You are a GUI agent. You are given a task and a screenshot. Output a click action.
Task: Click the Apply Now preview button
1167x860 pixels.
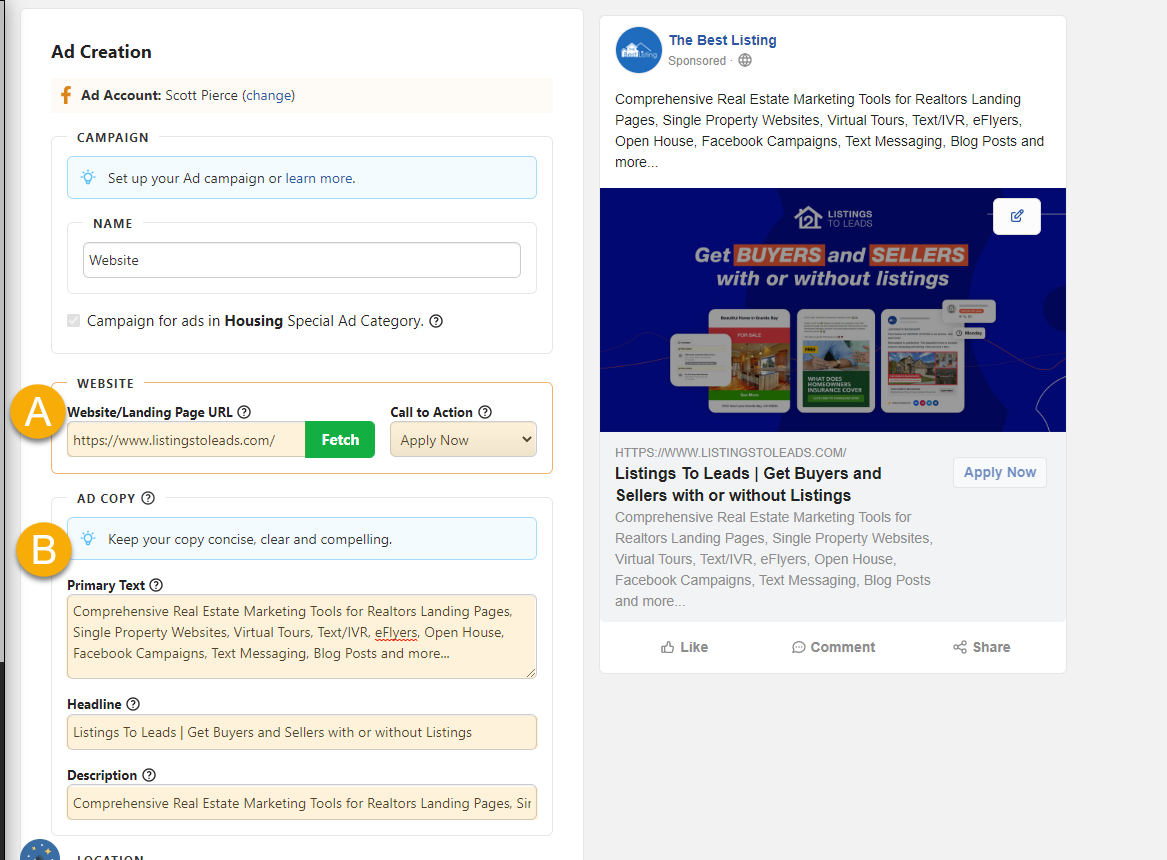pos(999,473)
